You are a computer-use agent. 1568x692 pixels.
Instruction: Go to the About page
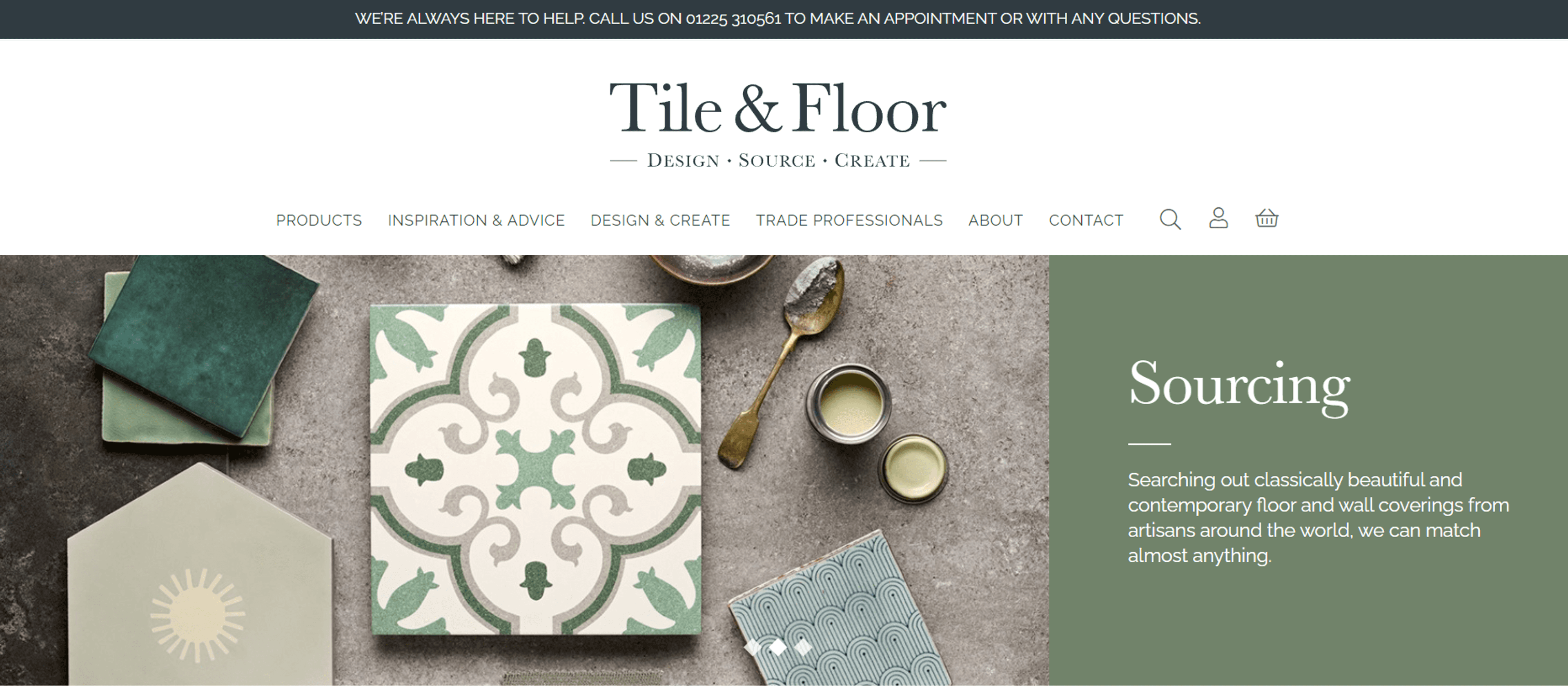[x=995, y=220]
